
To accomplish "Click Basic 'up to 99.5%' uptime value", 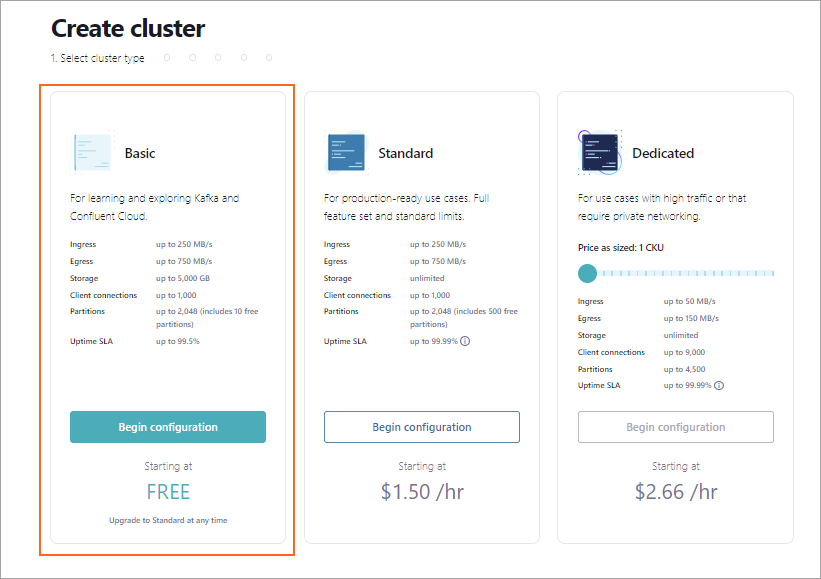I will pos(177,341).
